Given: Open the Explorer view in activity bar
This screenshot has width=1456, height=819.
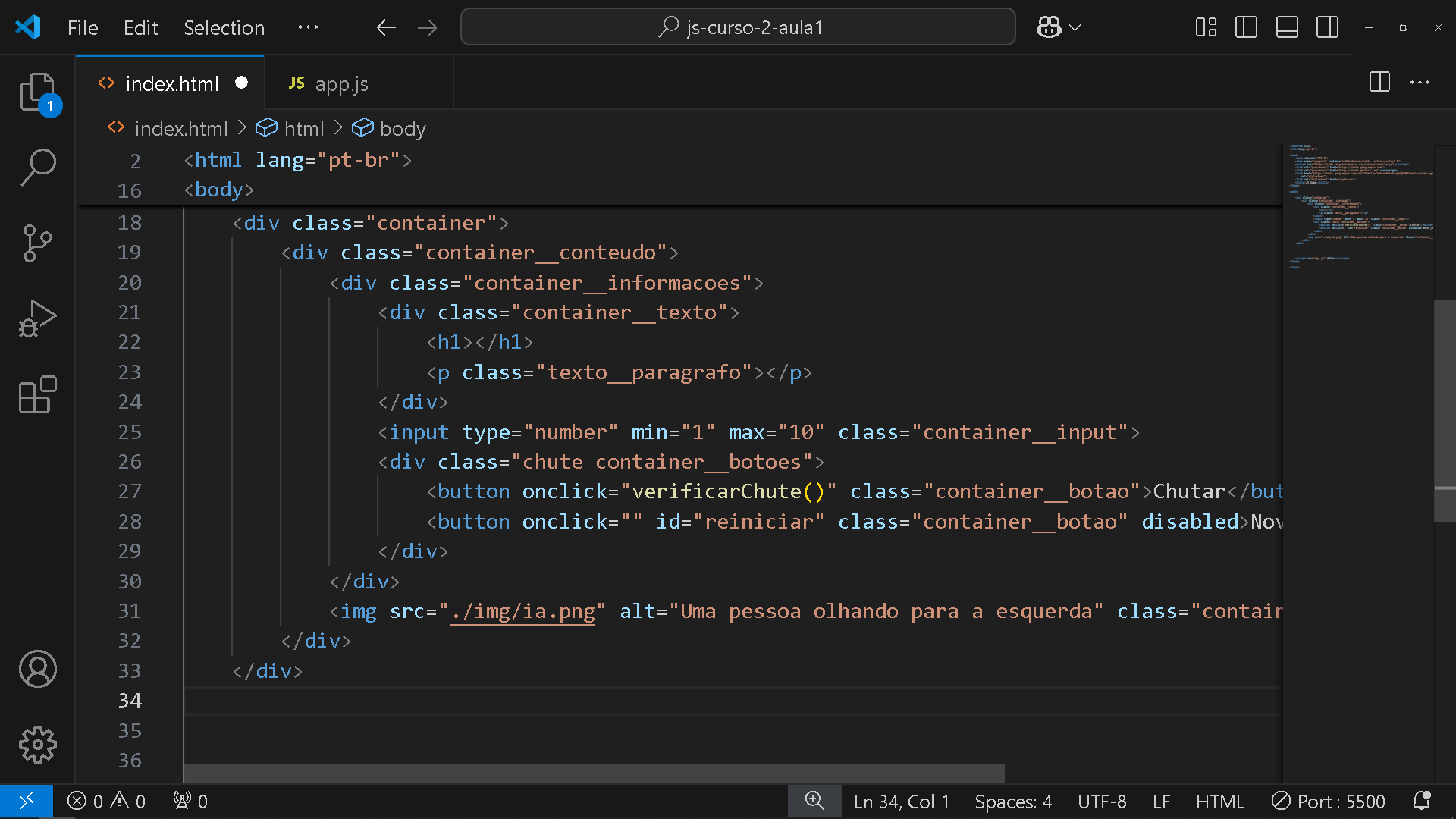Looking at the screenshot, I should point(37,93).
